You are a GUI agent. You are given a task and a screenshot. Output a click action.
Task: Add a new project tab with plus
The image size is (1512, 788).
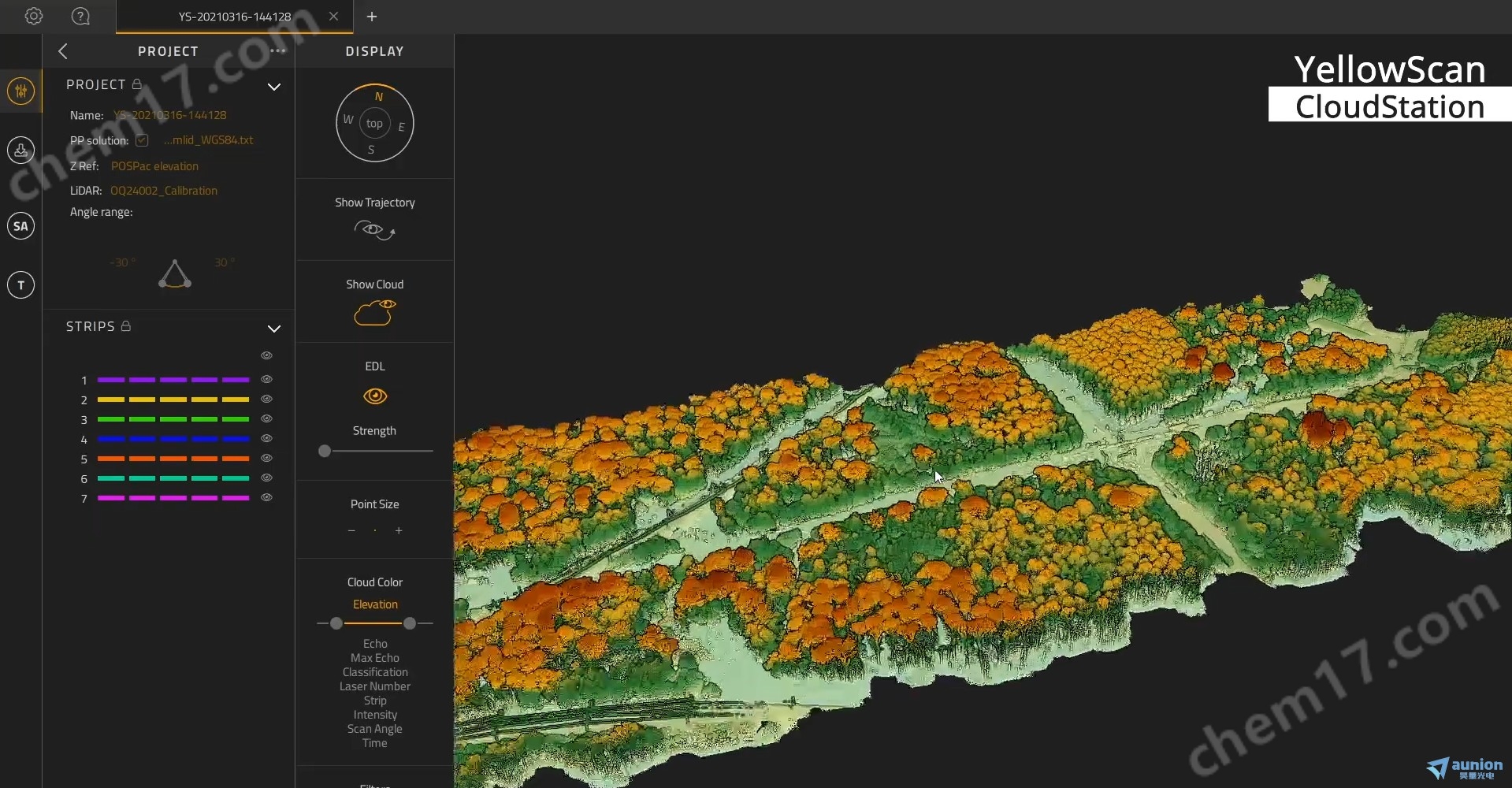click(372, 17)
